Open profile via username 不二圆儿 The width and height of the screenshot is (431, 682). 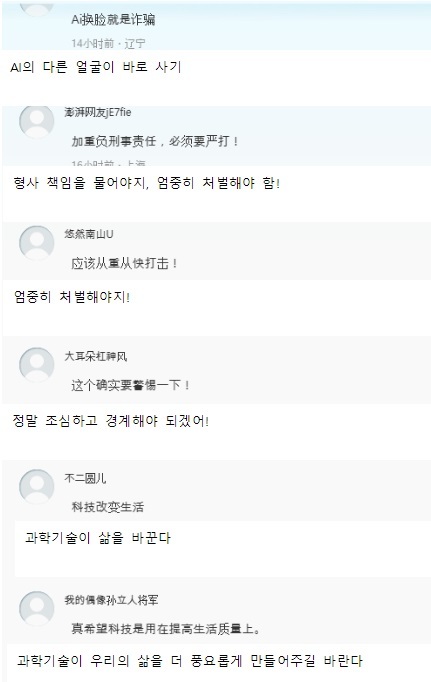point(85,478)
